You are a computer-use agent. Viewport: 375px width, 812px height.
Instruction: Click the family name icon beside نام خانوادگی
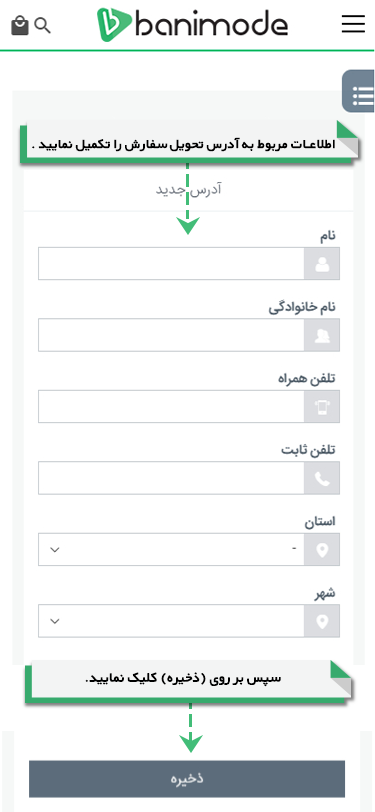click(322, 335)
